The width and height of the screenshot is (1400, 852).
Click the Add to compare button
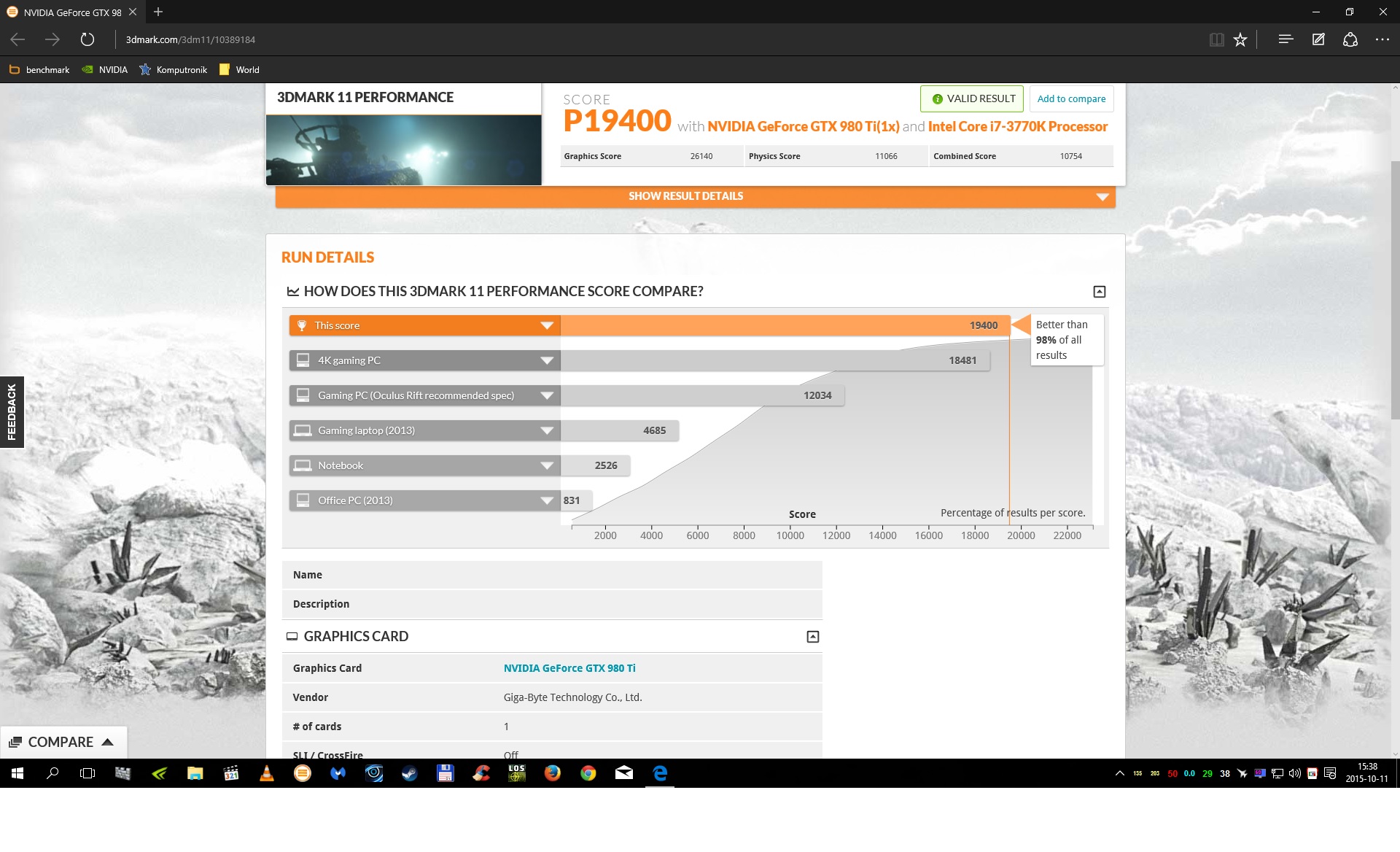coord(1071,98)
